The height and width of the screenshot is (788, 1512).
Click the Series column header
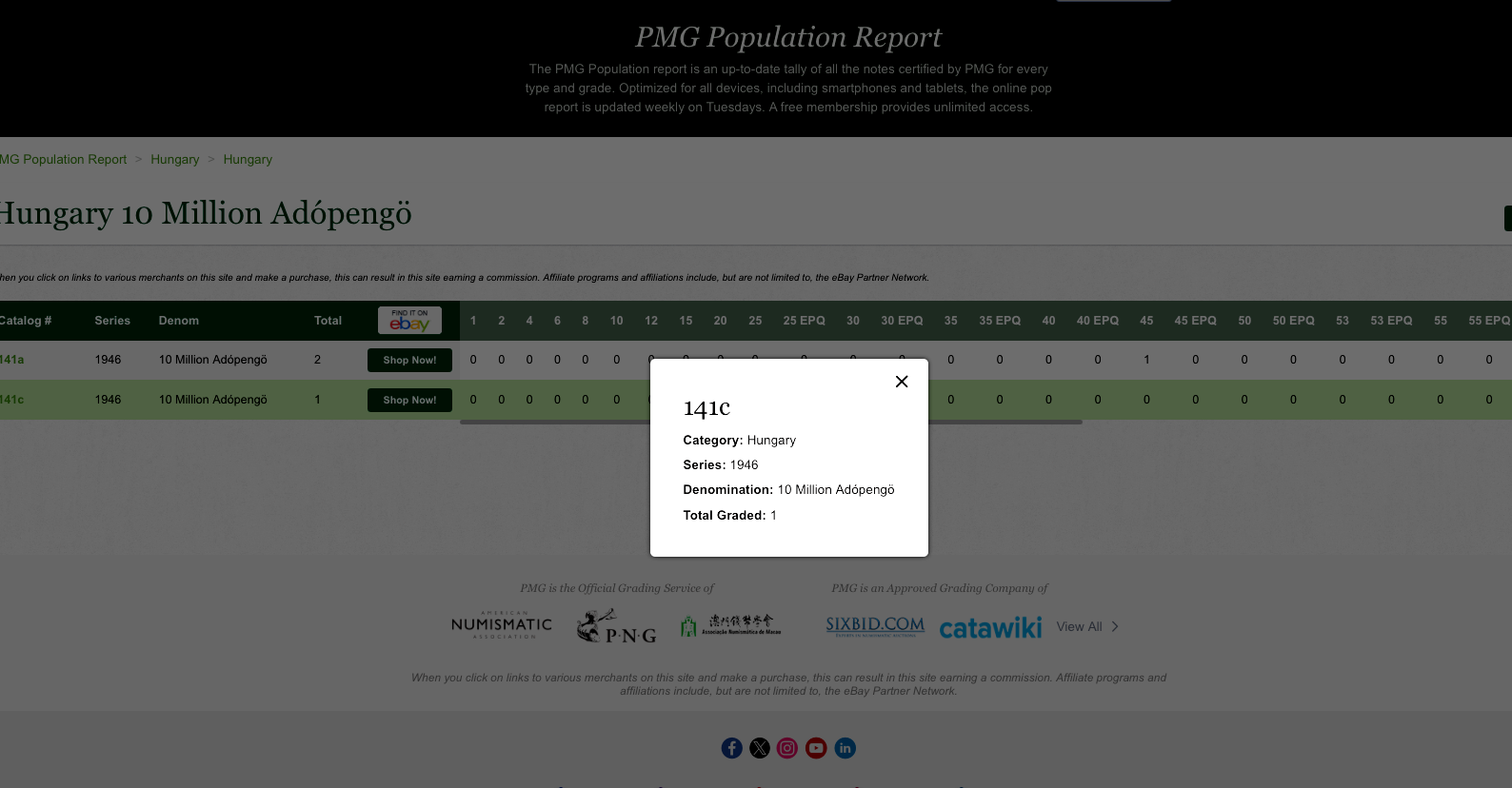(x=112, y=321)
